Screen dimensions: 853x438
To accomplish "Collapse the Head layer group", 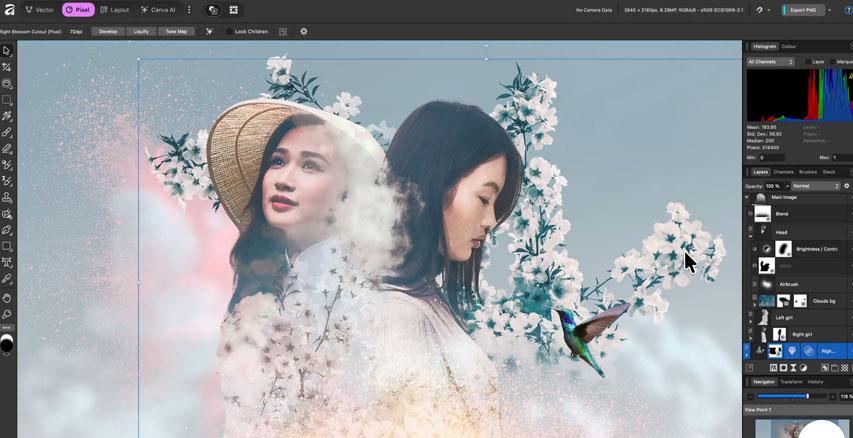I will coord(751,236).
